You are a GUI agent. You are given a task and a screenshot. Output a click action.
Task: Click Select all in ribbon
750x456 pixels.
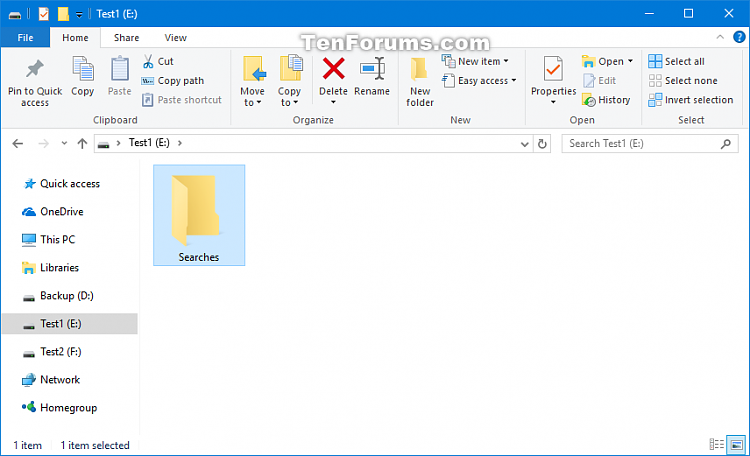pyautogui.click(x=676, y=61)
